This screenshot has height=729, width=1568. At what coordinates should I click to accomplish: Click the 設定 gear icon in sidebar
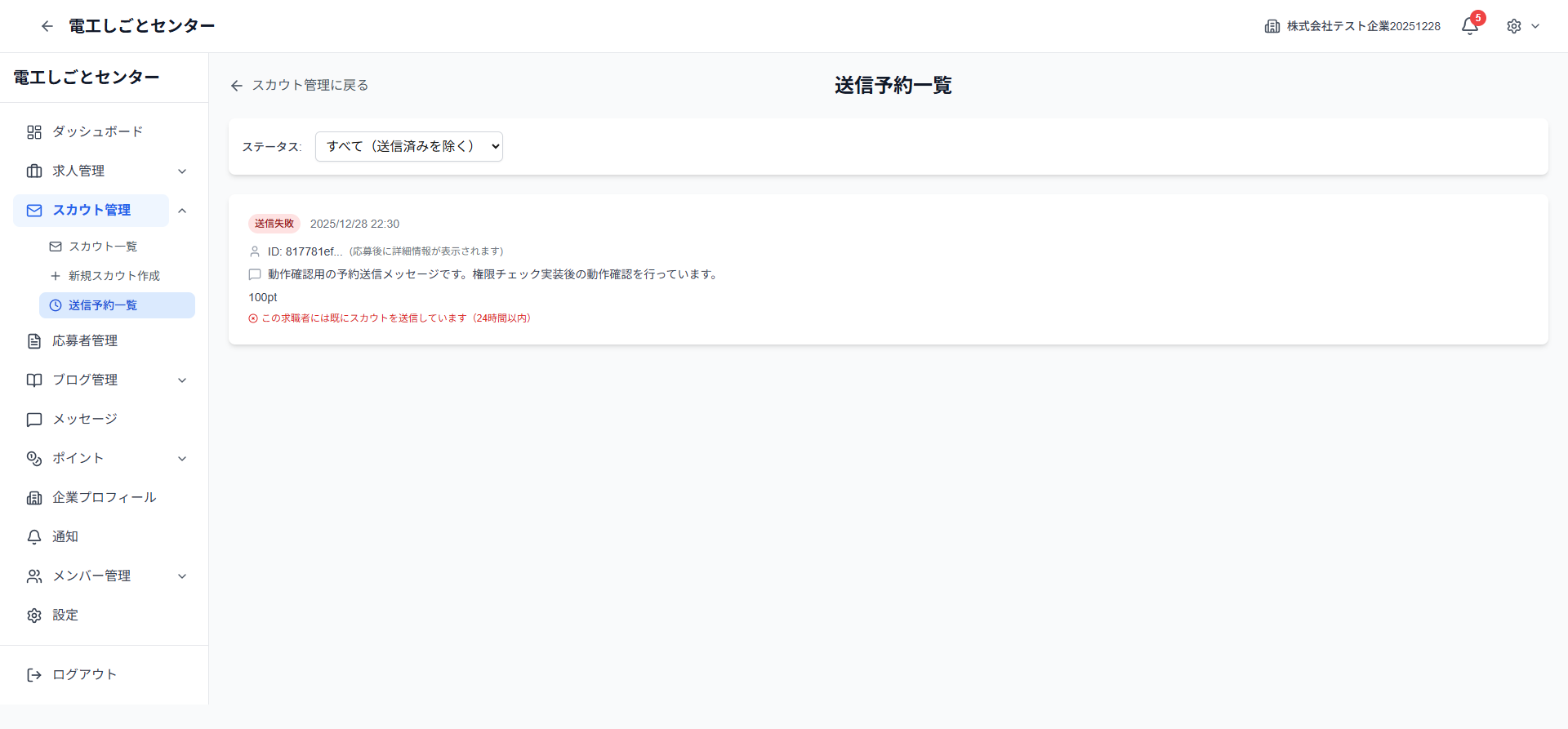click(x=34, y=615)
